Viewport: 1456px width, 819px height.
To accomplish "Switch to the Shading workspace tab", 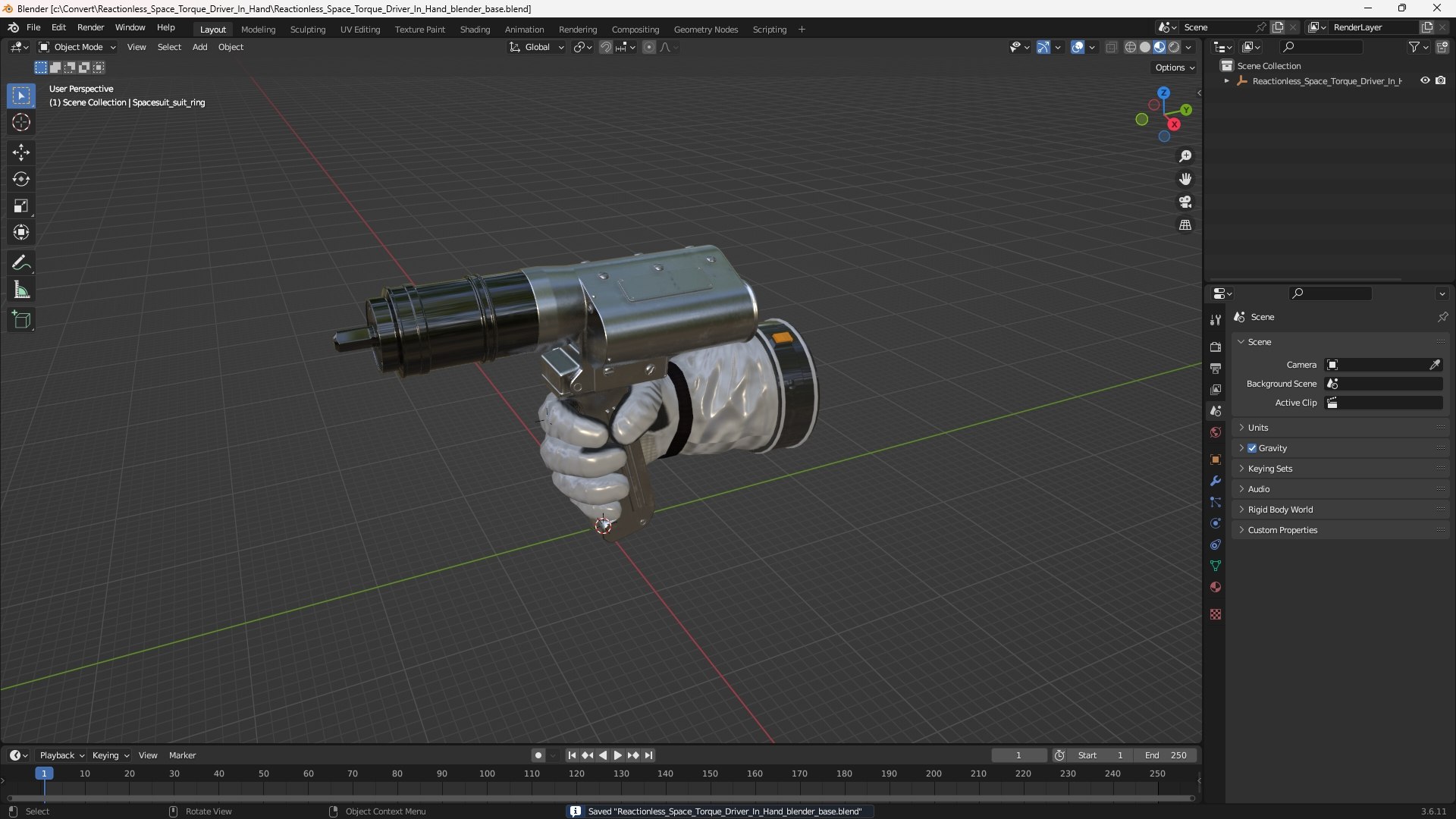I will point(475,30).
